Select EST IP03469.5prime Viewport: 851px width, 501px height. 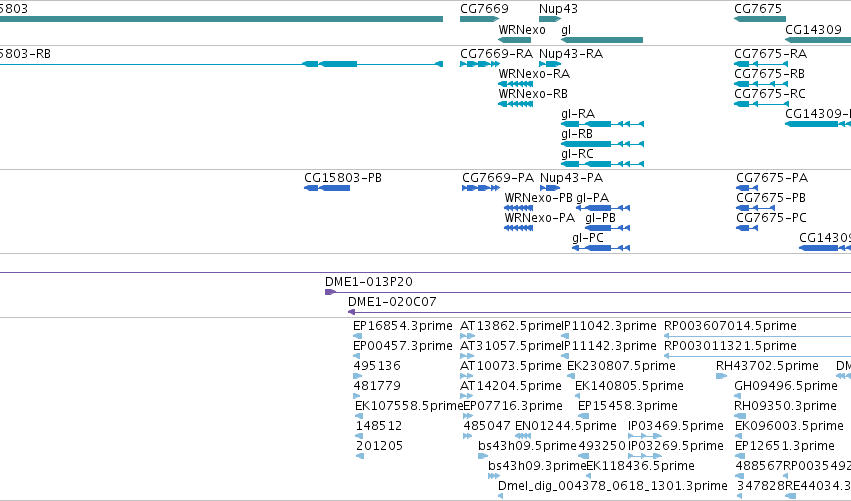point(676,427)
